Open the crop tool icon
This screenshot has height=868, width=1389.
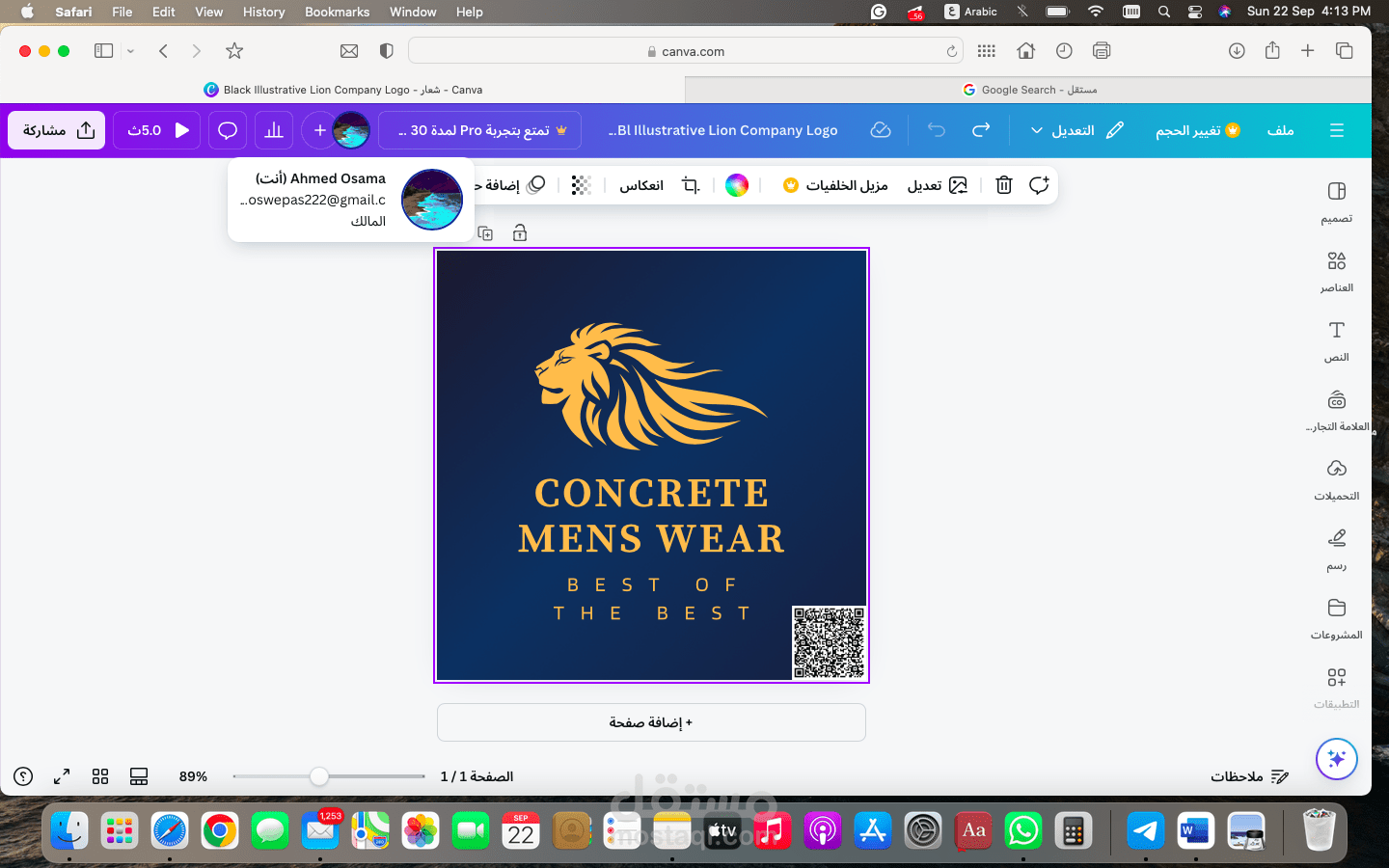coord(691,185)
